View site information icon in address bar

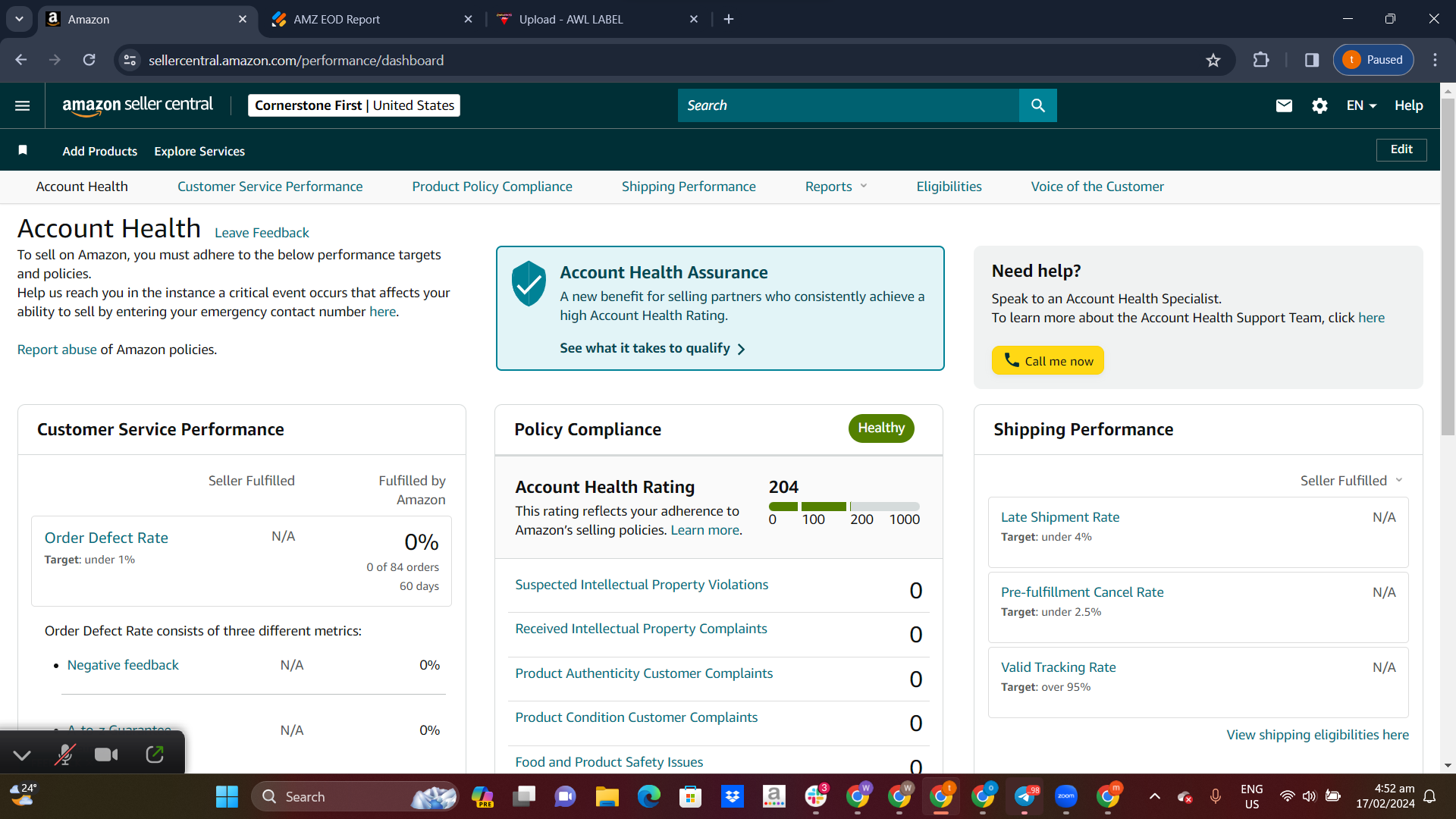130,60
